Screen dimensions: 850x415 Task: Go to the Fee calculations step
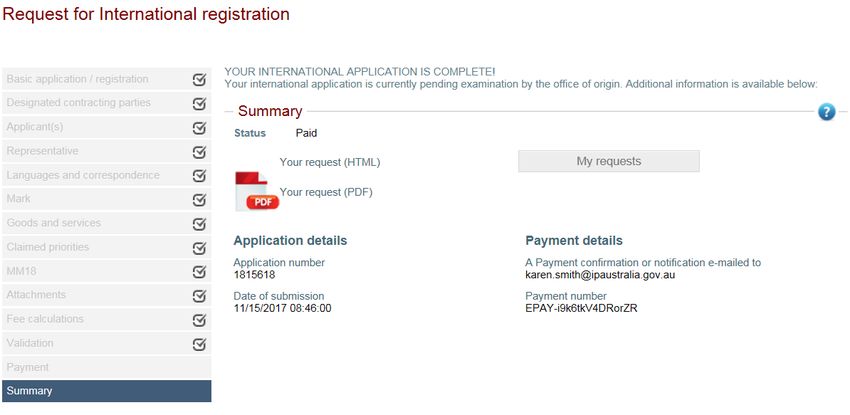click(107, 319)
